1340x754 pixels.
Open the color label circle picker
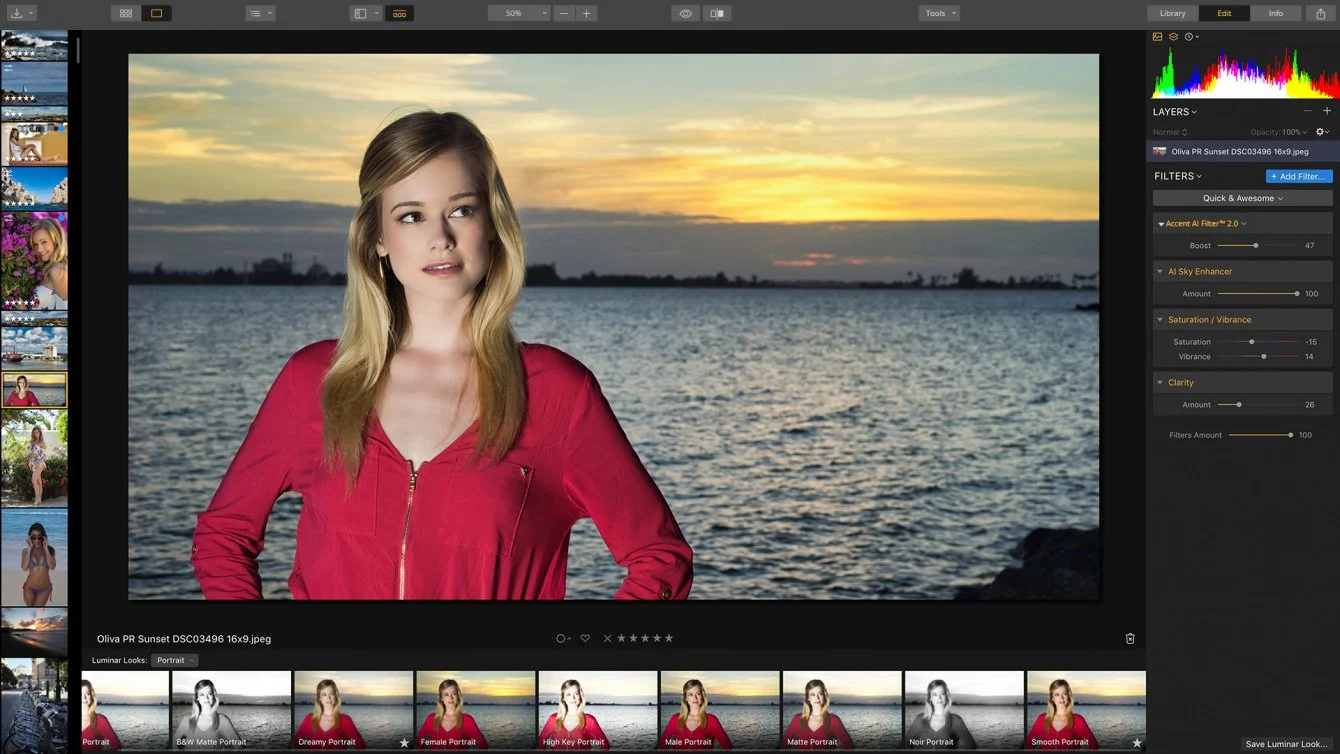pyautogui.click(x=563, y=638)
